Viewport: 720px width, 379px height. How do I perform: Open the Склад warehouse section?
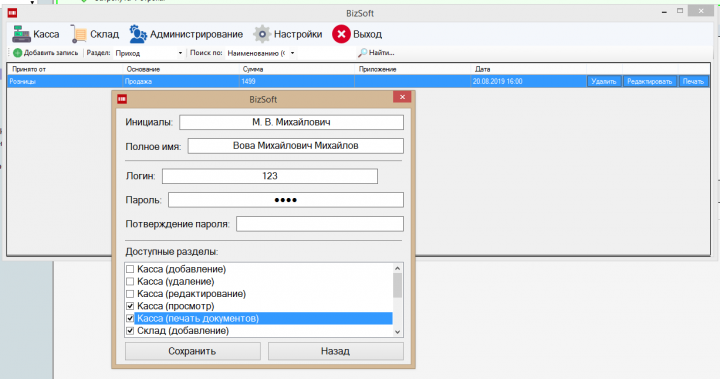[95, 34]
